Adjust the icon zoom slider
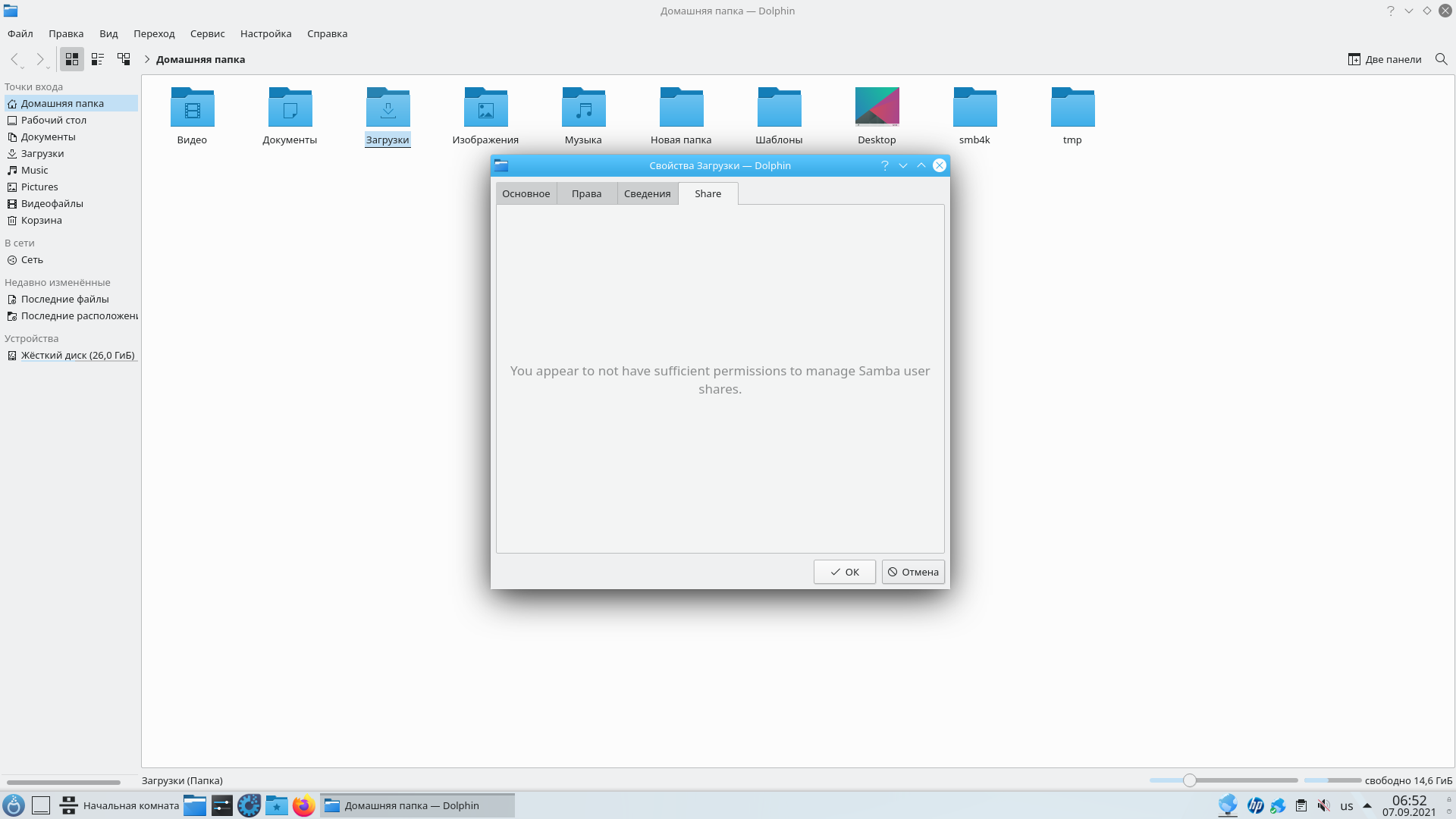The image size is (1456, 819). (x=1189, y=780)
